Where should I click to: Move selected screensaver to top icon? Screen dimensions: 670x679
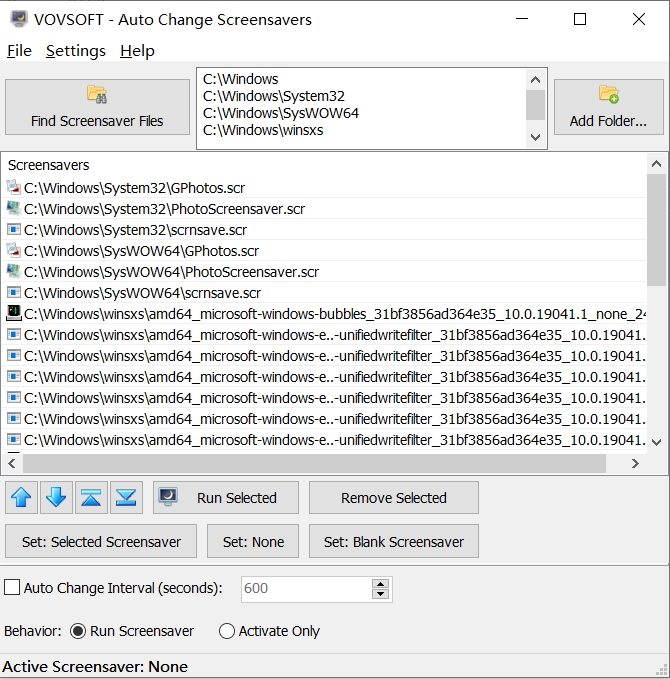coord(91,498)
